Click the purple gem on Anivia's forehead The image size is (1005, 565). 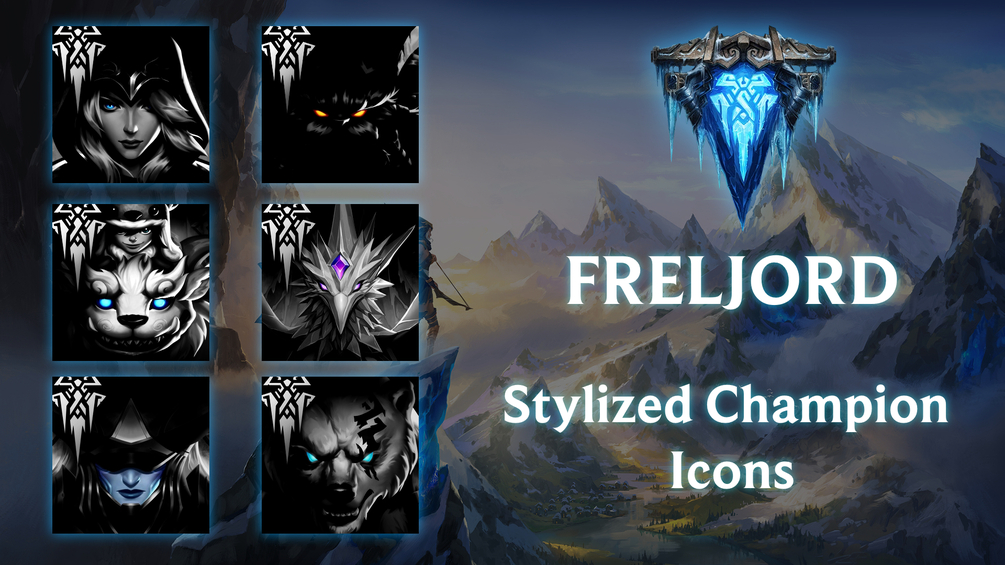click(338, 265)
